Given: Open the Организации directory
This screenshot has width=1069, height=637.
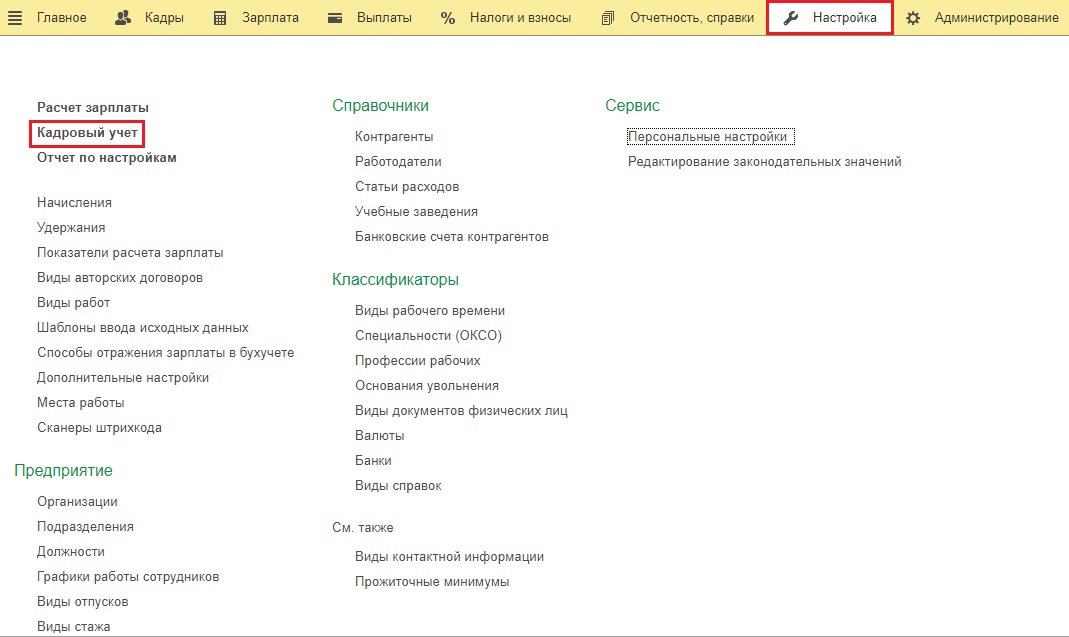Looking at the screenshot, I should 77,502.
